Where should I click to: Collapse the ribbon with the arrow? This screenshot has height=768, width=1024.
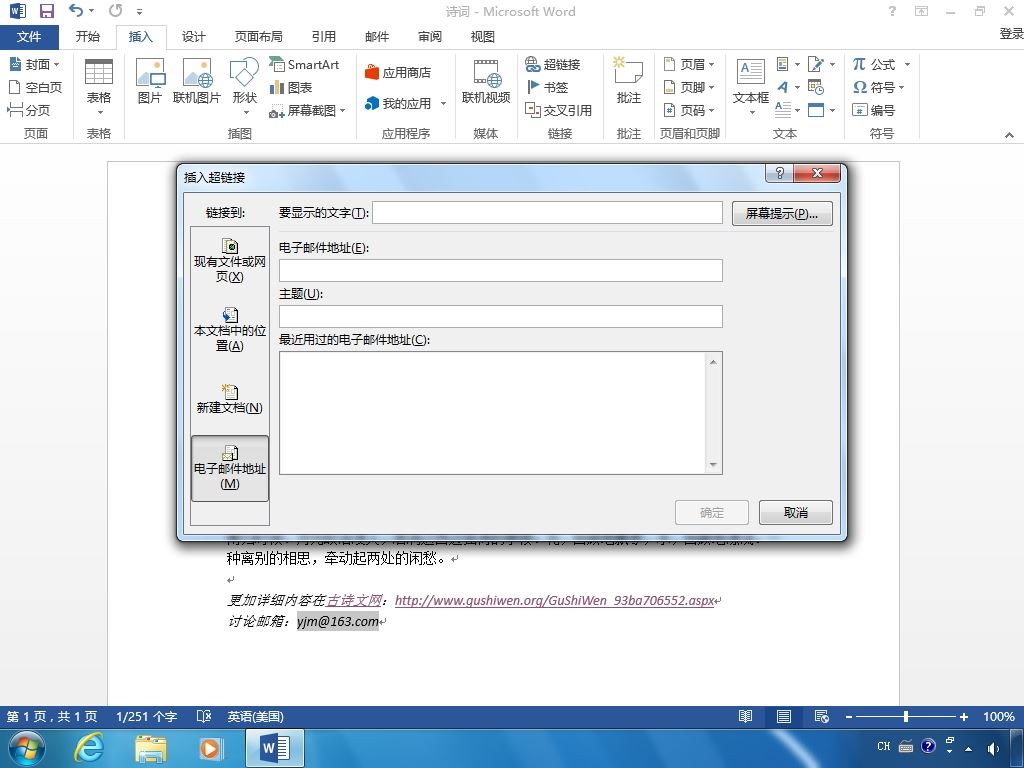pos(1009,135)
